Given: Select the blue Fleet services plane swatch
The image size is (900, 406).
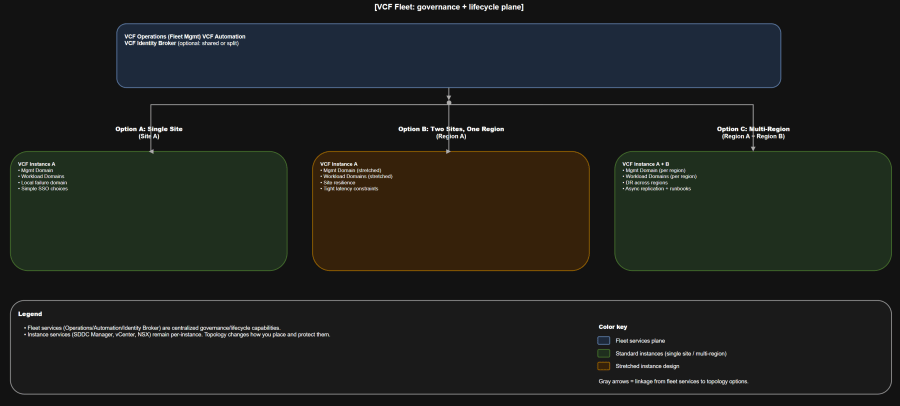Looking at the screenshot, I should 603,341.
